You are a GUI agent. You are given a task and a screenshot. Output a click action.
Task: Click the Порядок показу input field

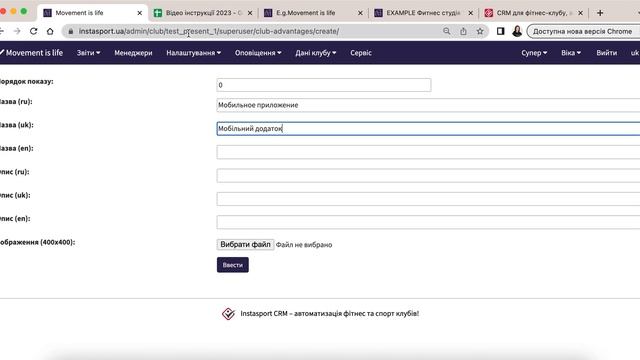[x=324, y=85]
